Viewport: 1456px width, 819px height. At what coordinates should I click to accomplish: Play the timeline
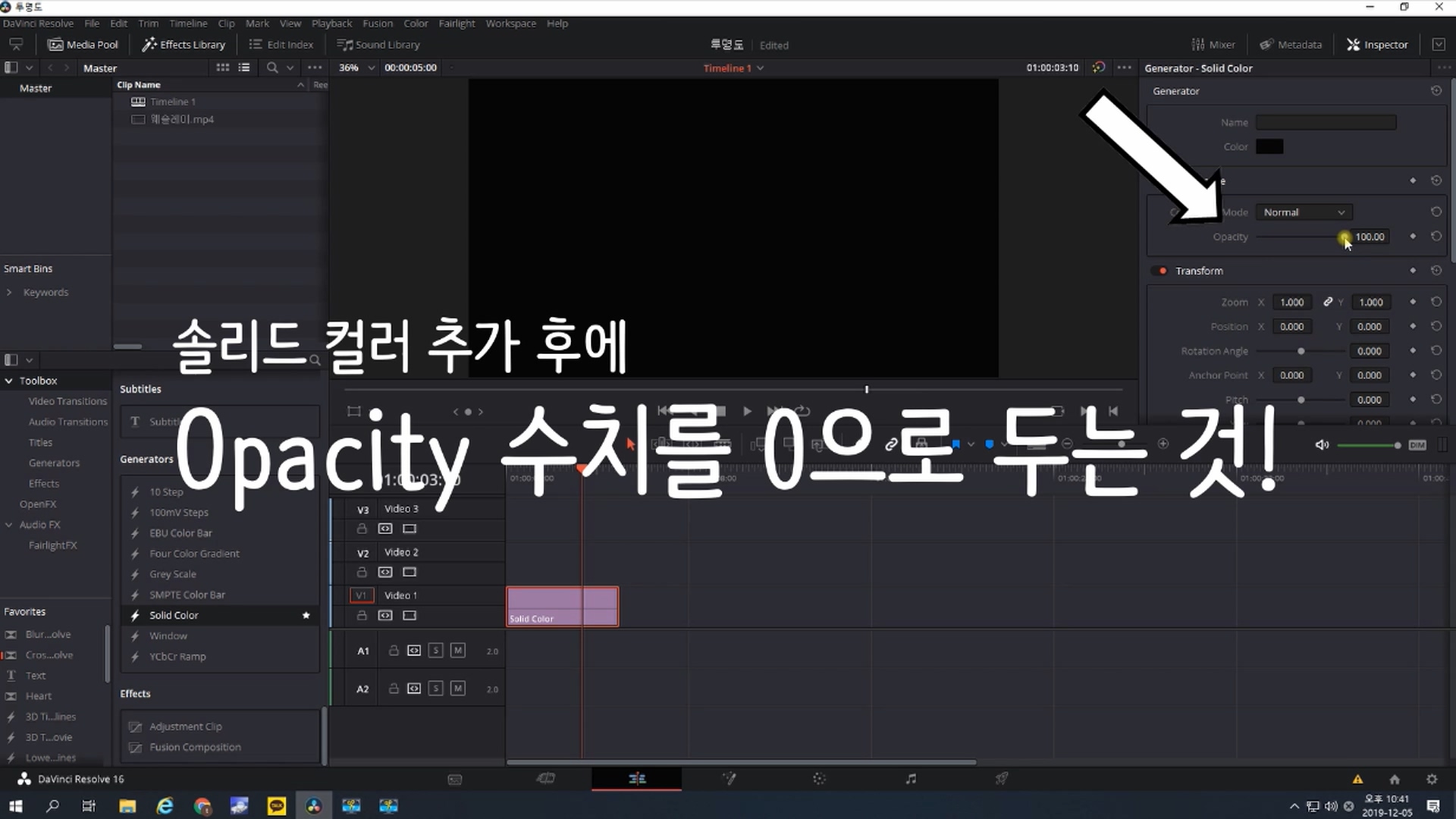747,411
